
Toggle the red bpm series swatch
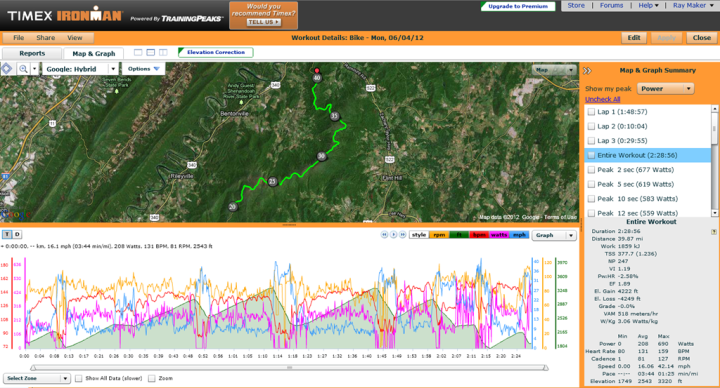pyautogui.click(x=479, y=235)
